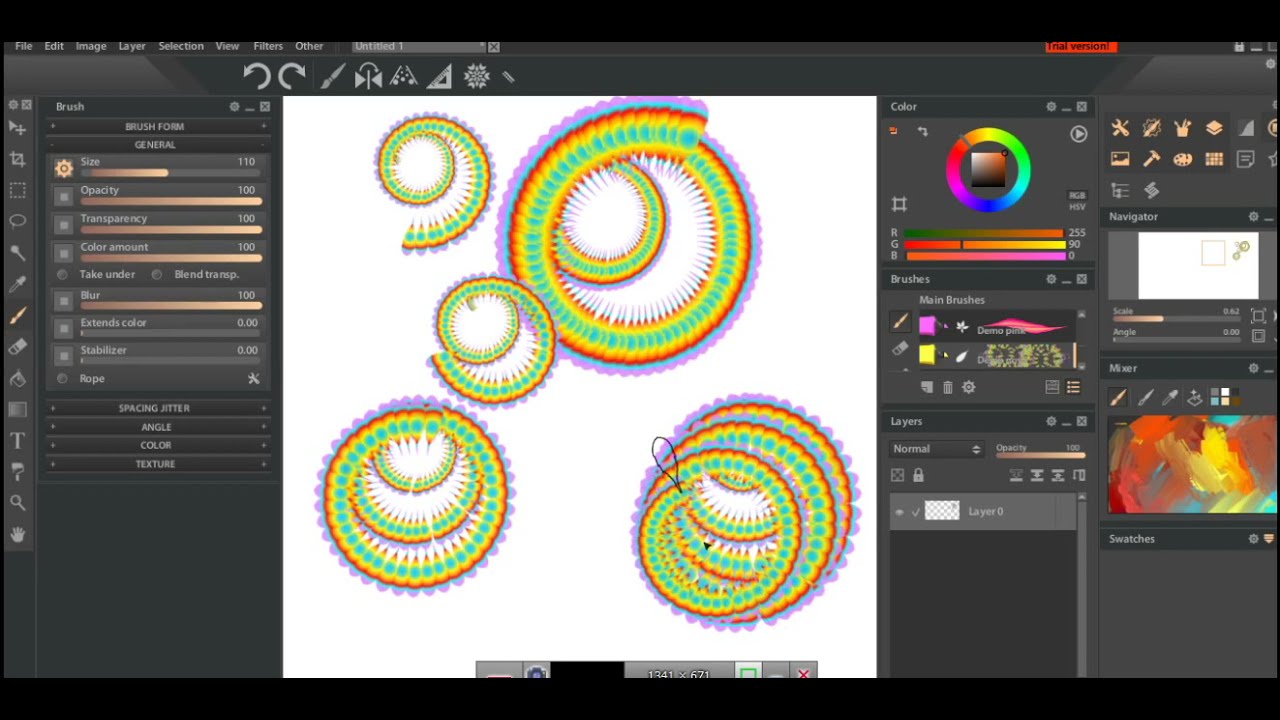Select the Demo pink brush preset
The width and height of the screenshot is (1280, 720).
(996, 327)
